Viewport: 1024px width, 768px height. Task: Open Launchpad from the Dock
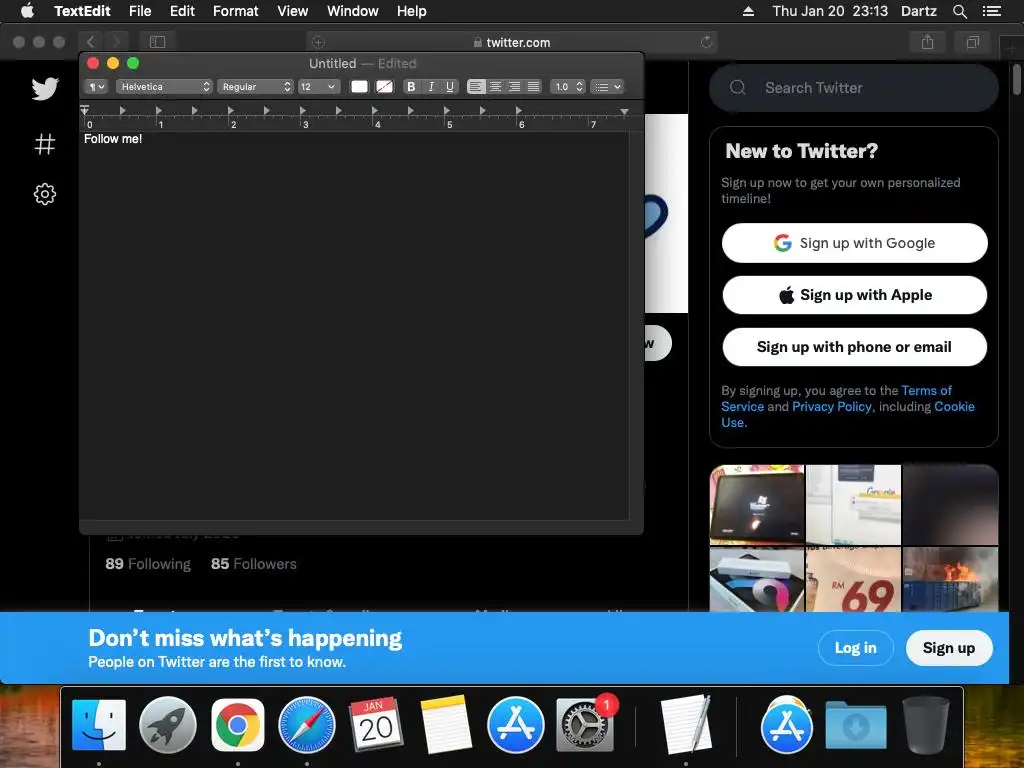click(x=168, y=726)
